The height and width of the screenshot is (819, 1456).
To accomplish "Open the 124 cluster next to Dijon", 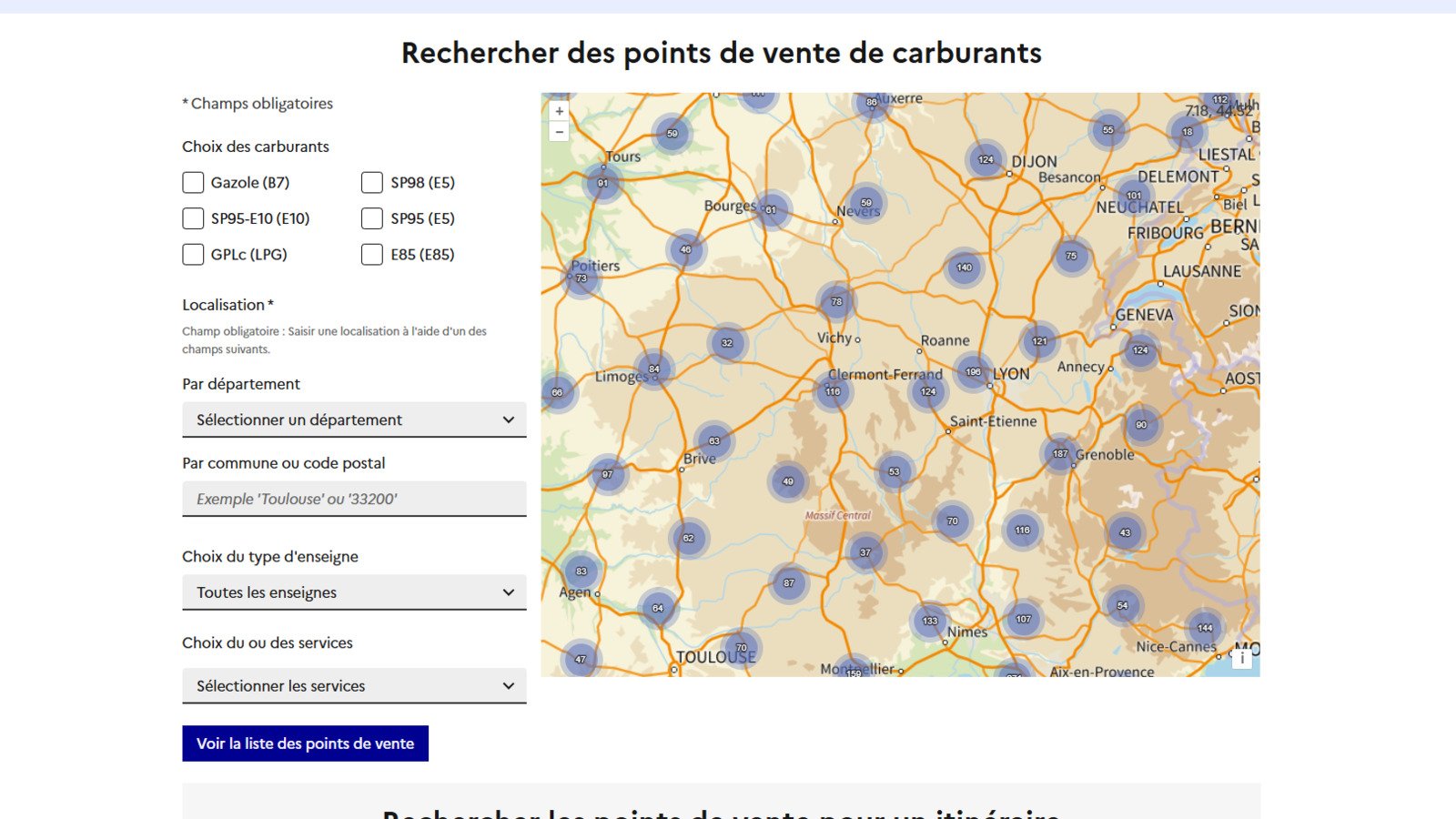I will coord(986,160).
